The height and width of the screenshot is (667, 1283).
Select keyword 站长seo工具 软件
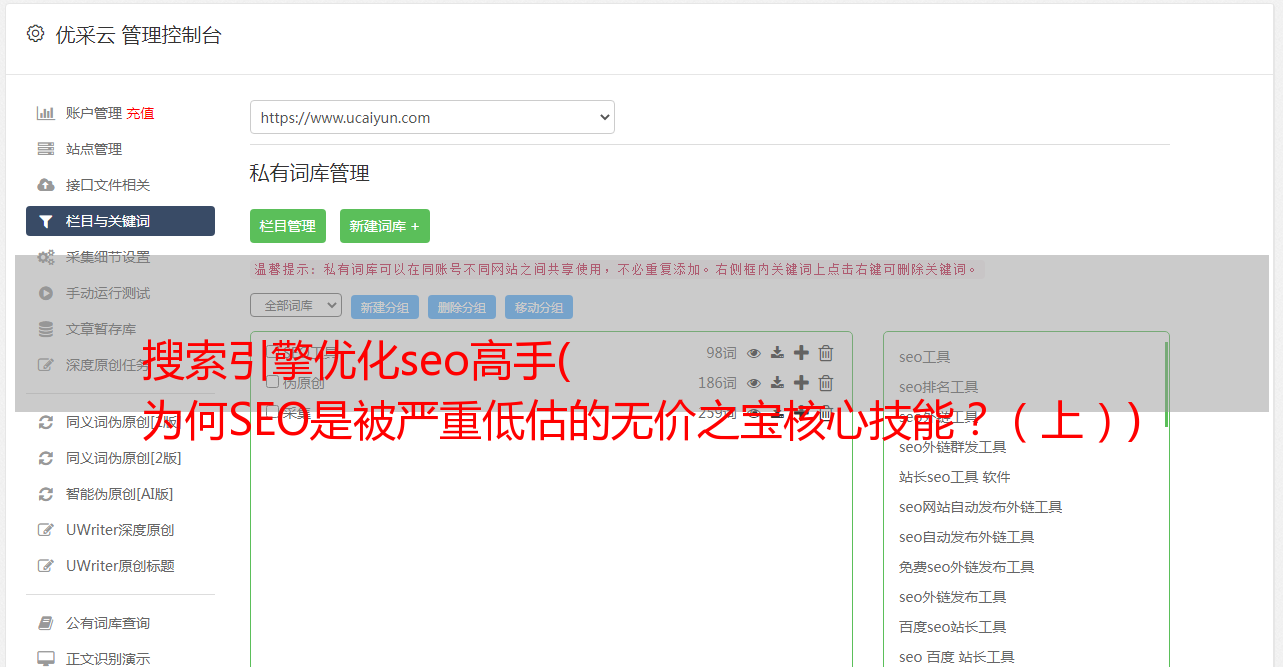(955, 477)
